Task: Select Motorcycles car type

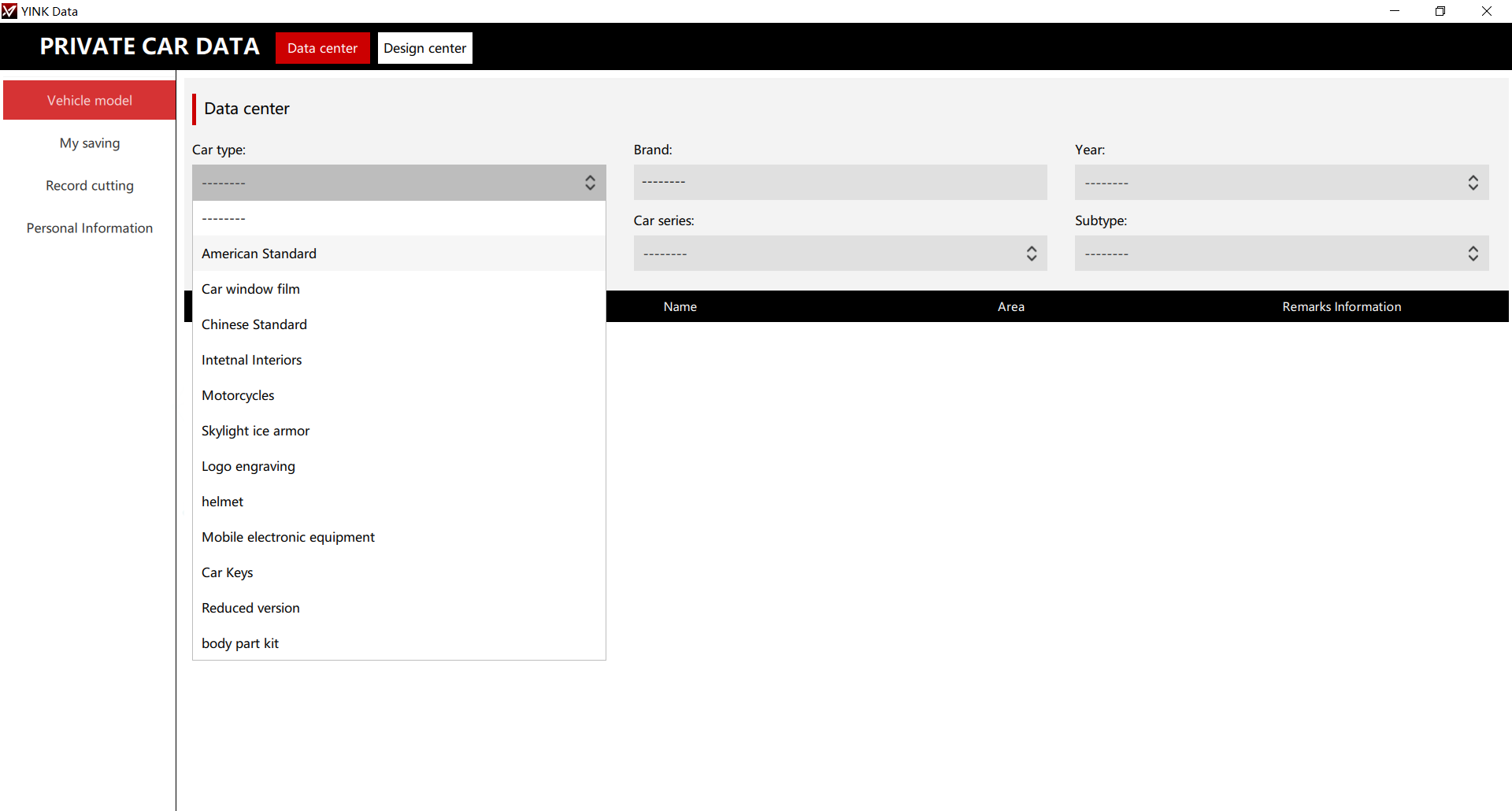Action: [238, 395]
